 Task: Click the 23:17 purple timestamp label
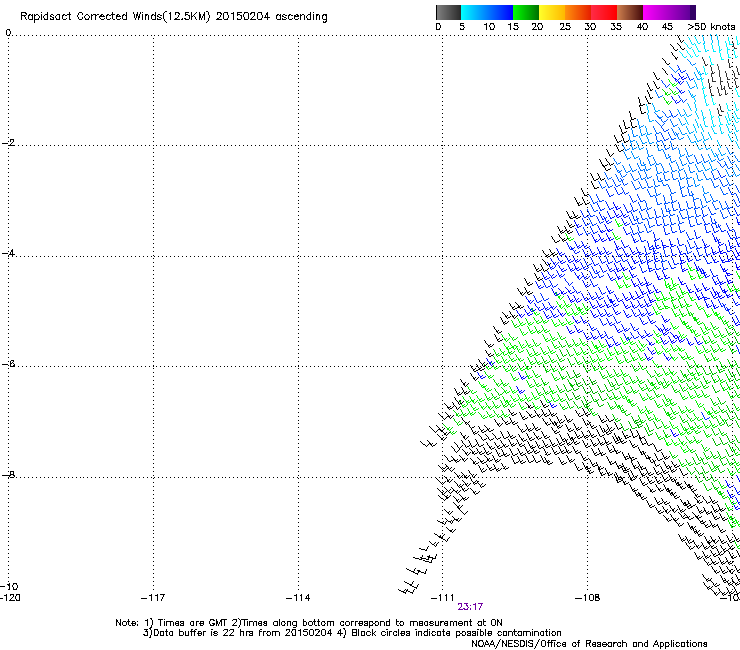coord(470,607)
